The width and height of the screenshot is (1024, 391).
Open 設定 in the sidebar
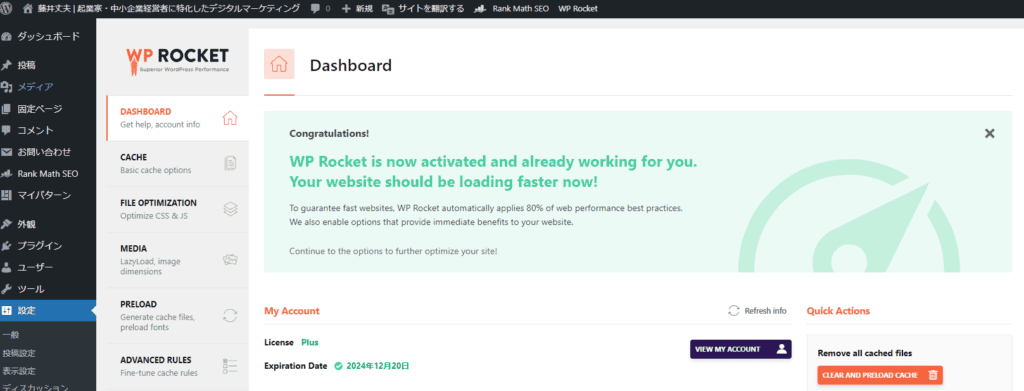pyautogui.click(x=48, y=311)
